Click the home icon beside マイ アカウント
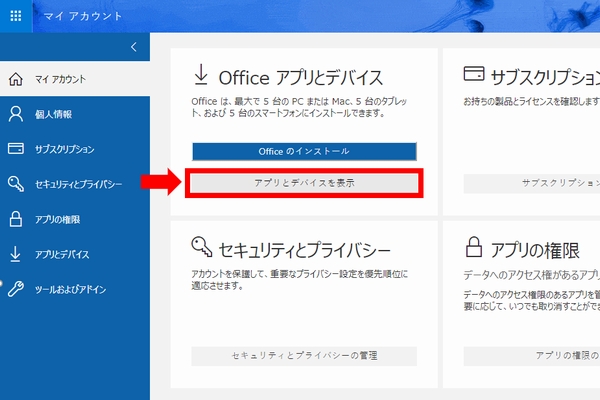The height and width of the screenshot is (400, 600). tap(16, 79)
